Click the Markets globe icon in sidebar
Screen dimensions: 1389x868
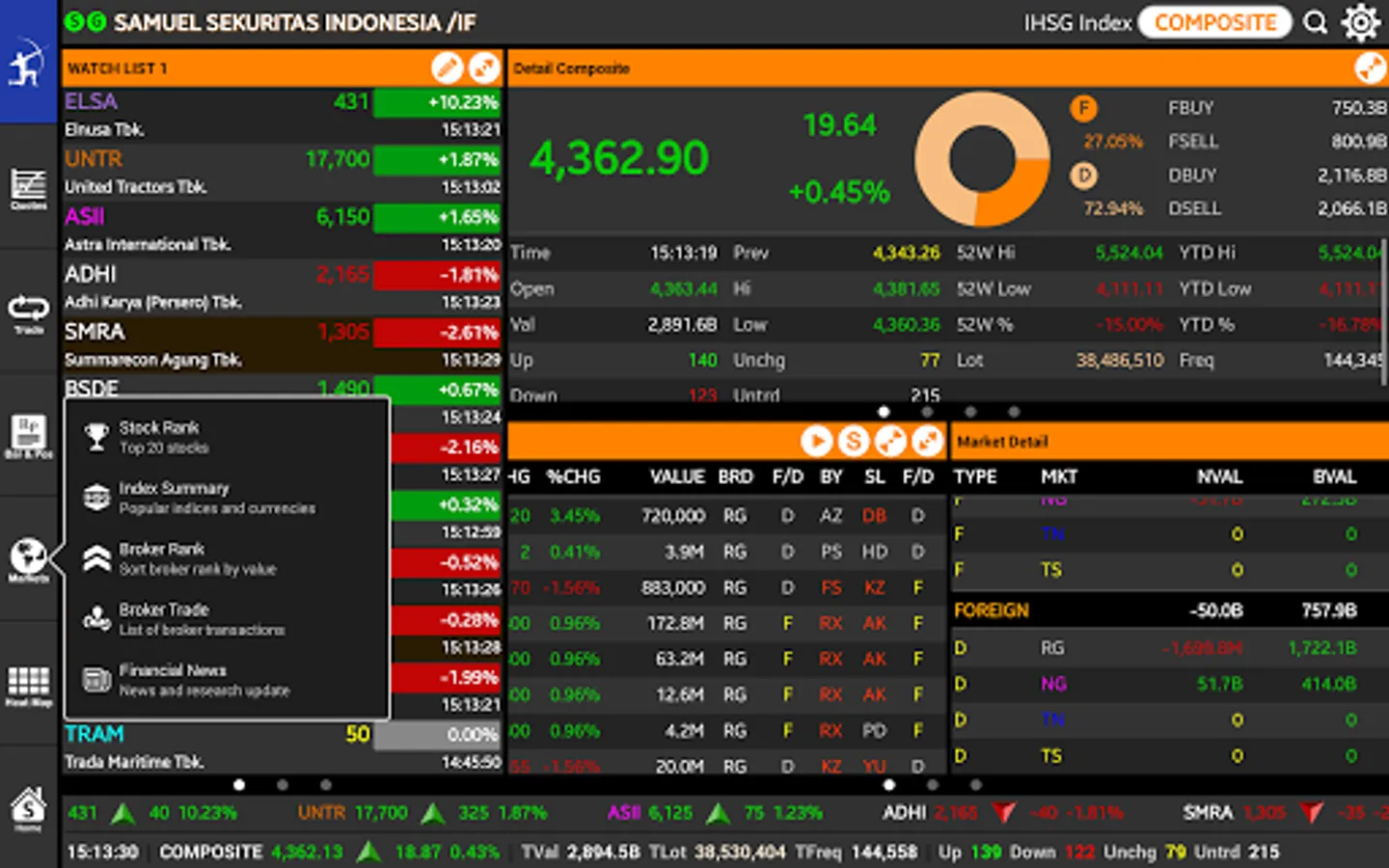point(28,560)
